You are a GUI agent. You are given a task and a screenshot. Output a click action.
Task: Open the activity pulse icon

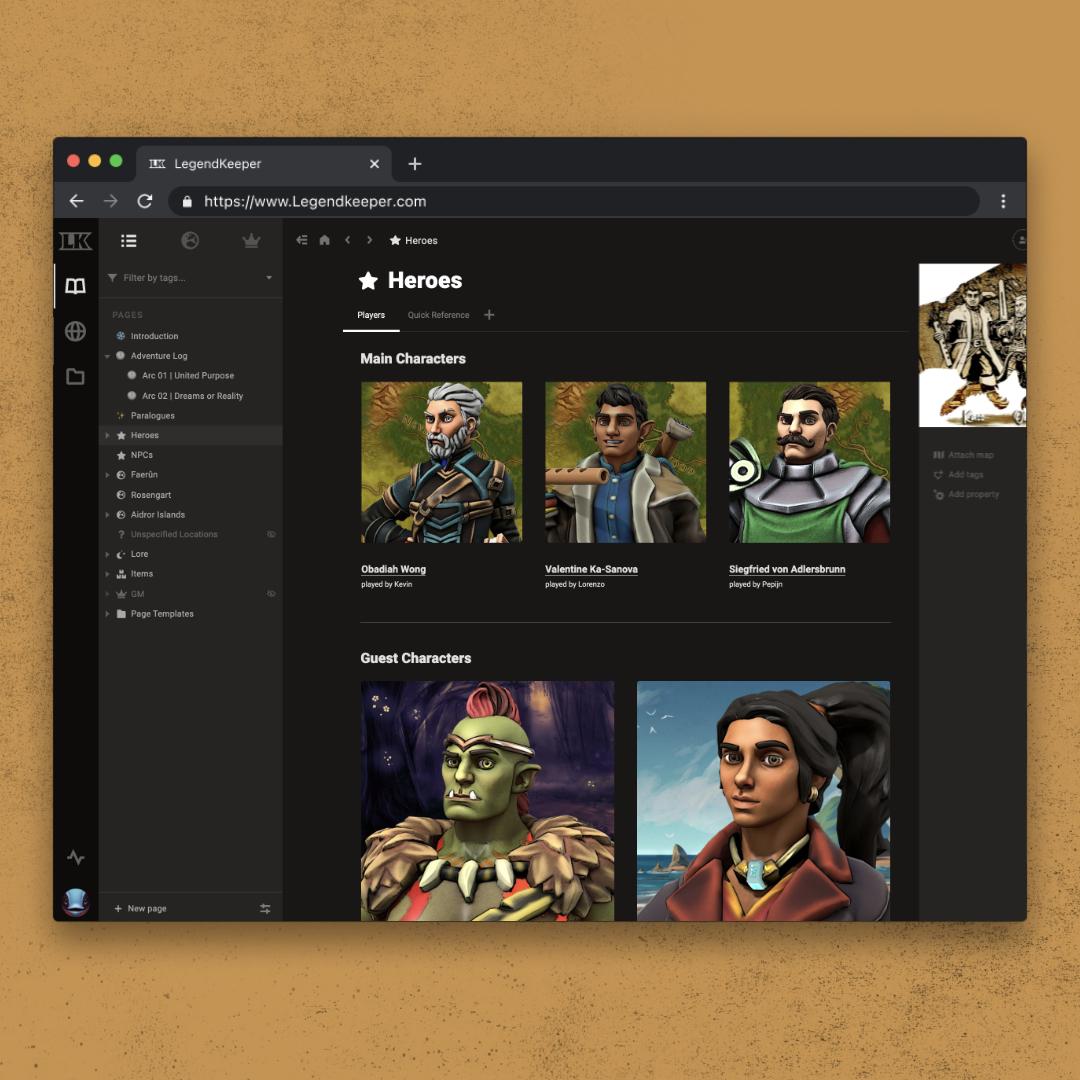75,857
